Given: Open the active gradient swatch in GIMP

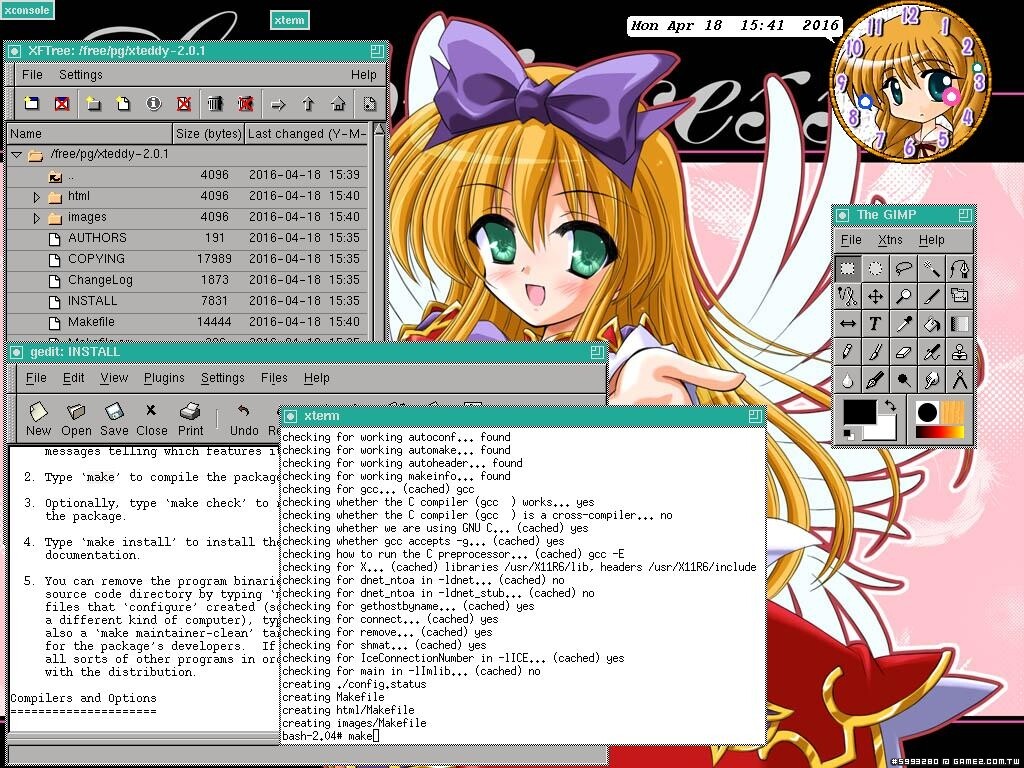Looking at the screenshot, I should pyautogui.click(x=941, y=432).
